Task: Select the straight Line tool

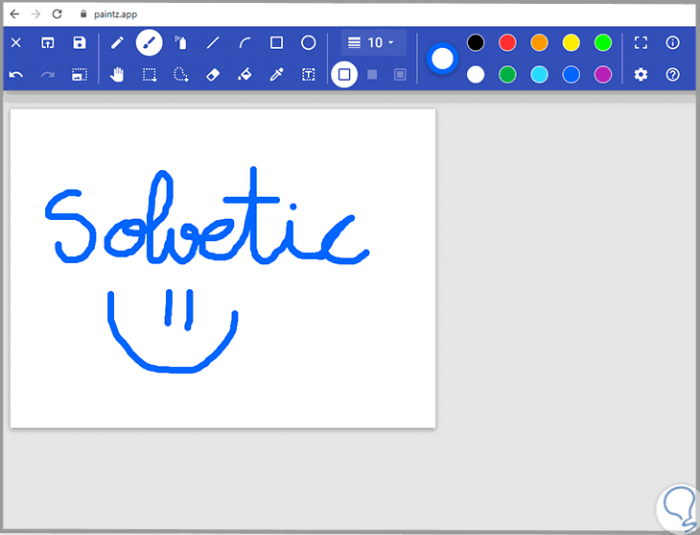Action: pos(213,43)
